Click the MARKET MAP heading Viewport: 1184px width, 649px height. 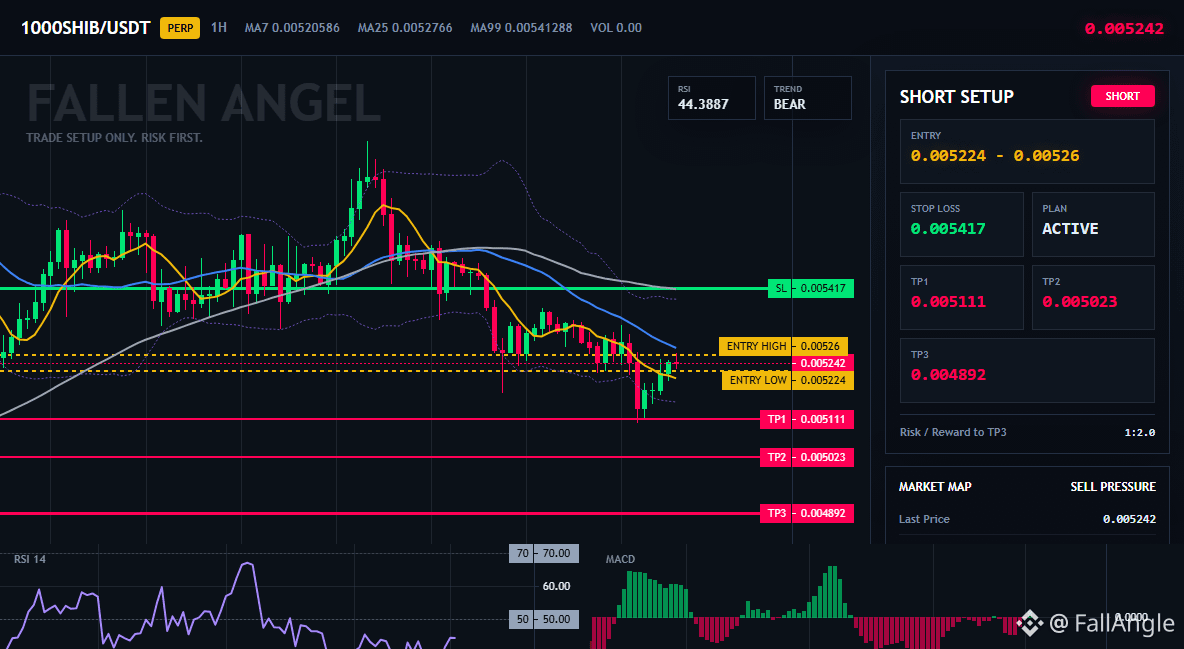tap(935, 487)
